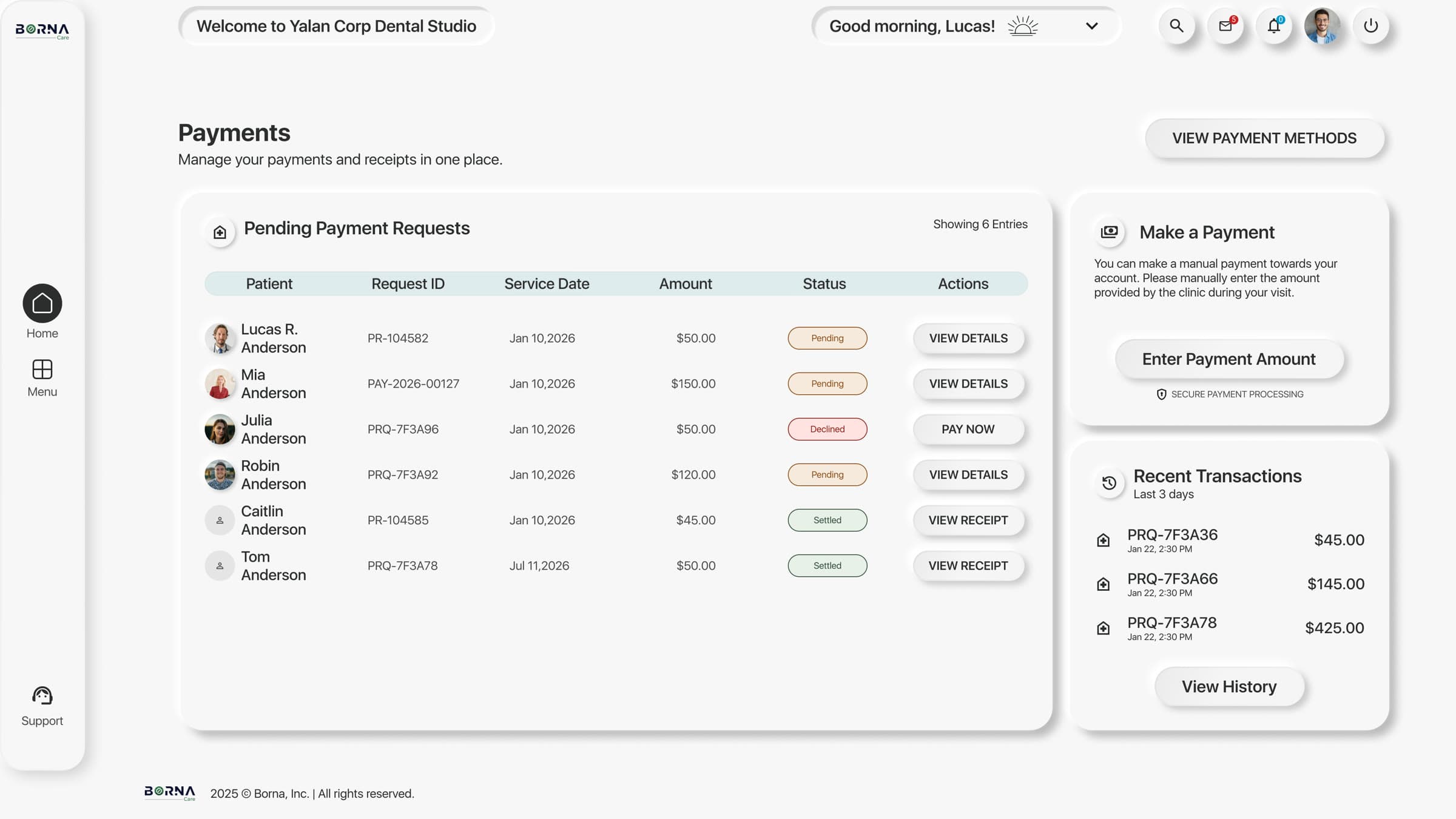Image resolution: width=1456 pixels, height=819 pixels.
Task: Open the Menu grid icon
Action: (x=42, y=369)
